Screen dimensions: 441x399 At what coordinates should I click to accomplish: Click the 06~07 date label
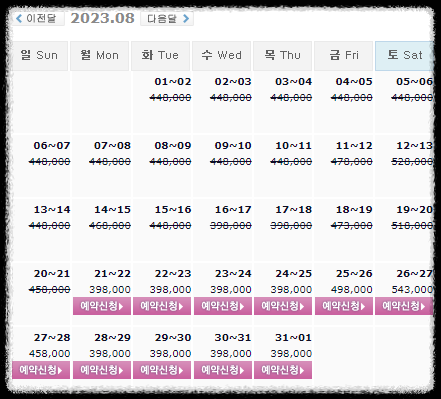click(x=52, y=146)
